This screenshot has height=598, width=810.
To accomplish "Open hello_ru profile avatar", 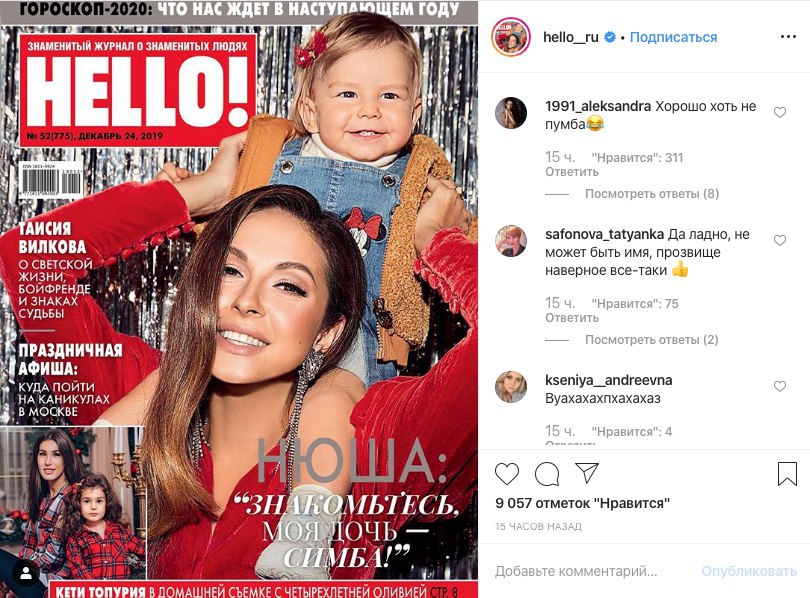I will coord(511,37).
